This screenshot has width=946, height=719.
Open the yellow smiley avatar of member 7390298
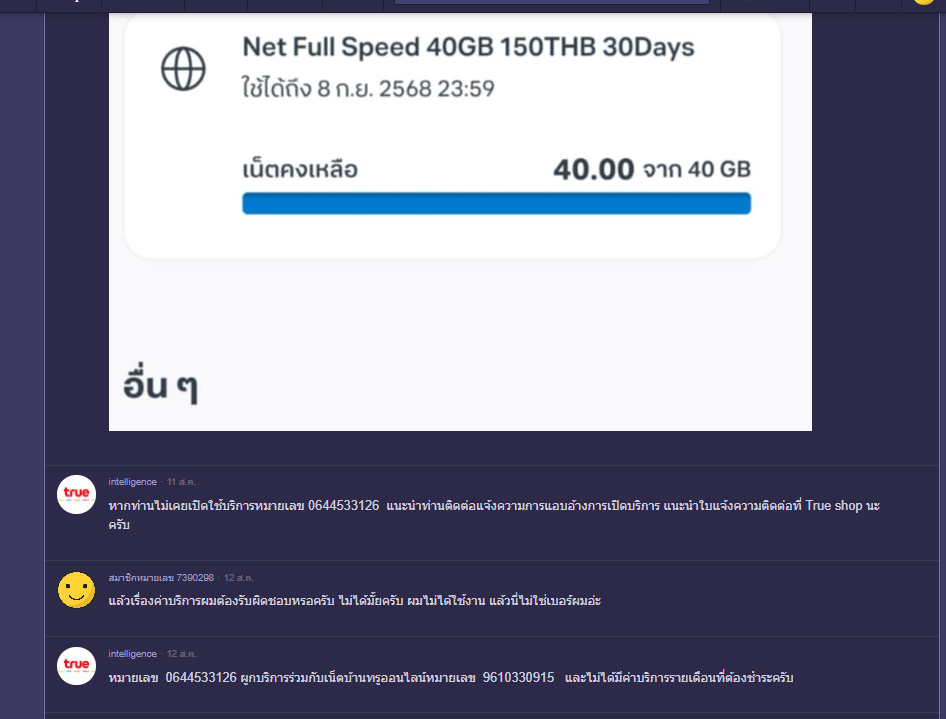77,590
